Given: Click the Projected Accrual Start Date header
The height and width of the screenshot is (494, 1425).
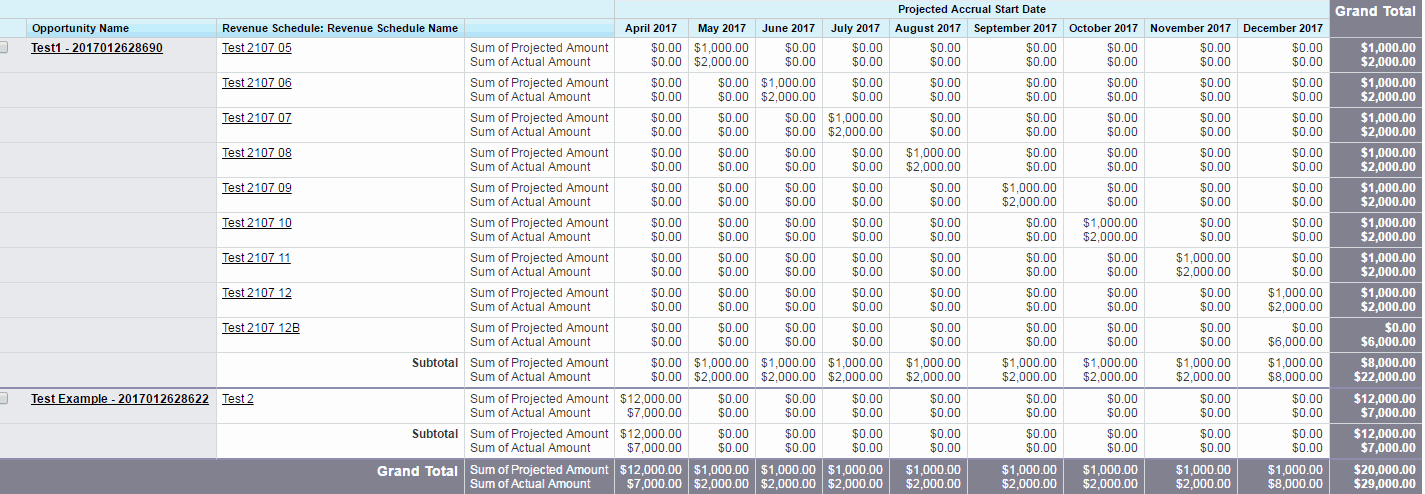Looking at the screenshot, I should [972, 9].
